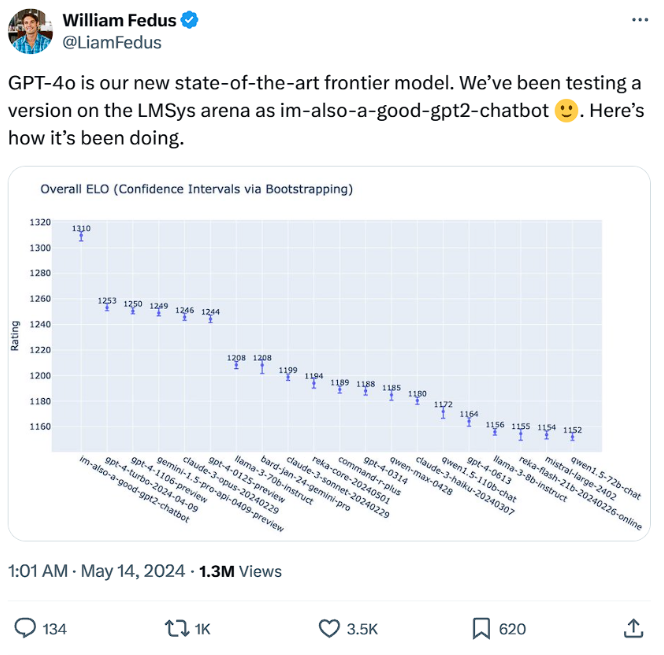Viewport: 664px width, 655px height.
Task: Click the 1310 data point on chart
Action: point(81,236)
